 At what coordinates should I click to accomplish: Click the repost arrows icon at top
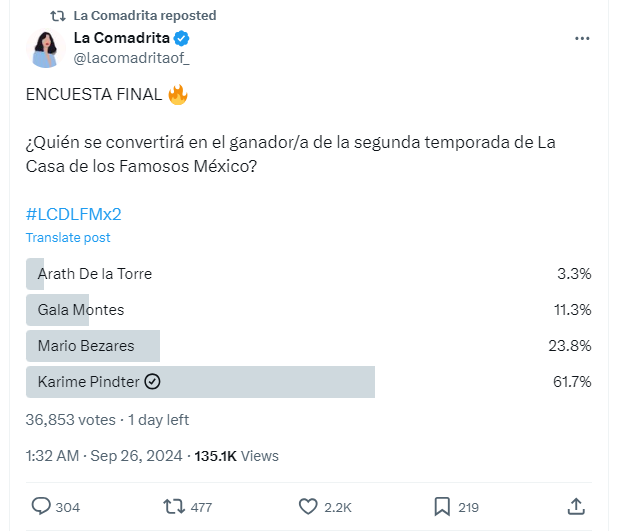(x=58, y=16)
